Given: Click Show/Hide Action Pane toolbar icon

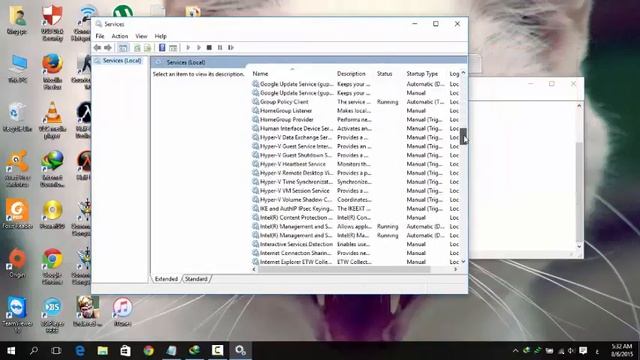Looking at the screenshot, I should point(173,48).
